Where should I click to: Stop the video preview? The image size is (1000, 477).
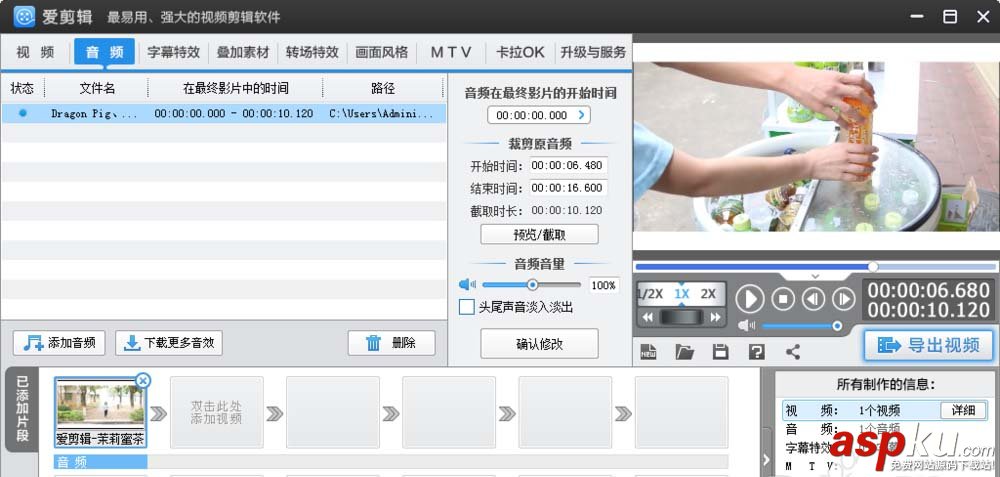coord(783,298)
